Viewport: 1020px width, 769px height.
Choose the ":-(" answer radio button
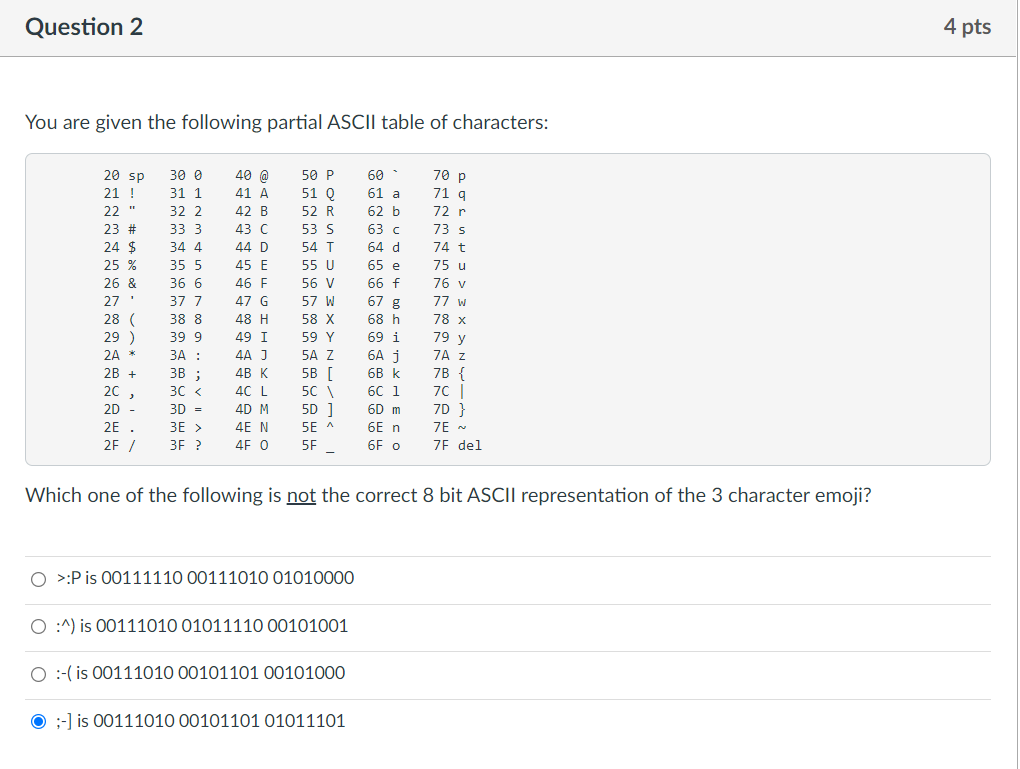37,673
